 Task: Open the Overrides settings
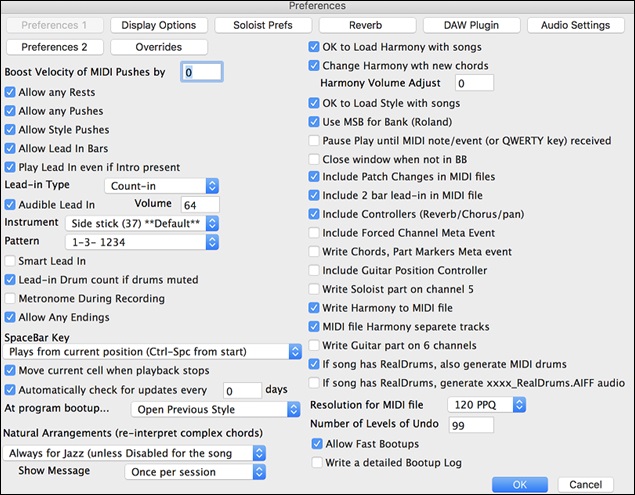tap(159, 46)
